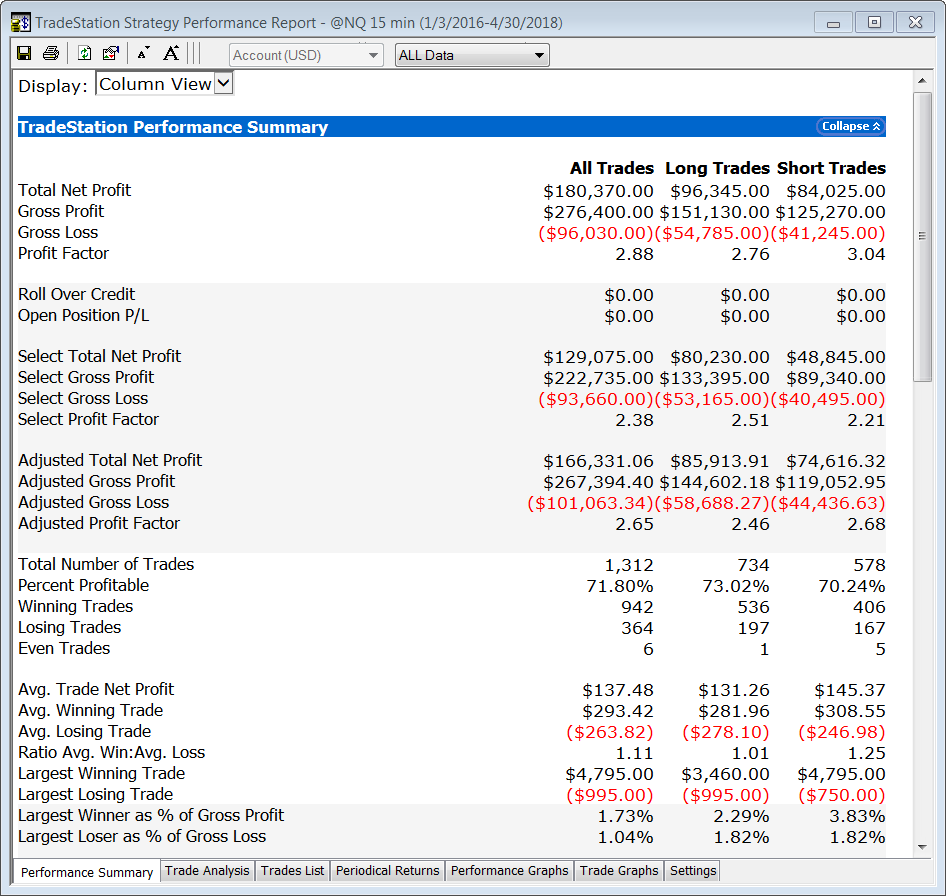The width and height of the screenshot is (946, 896).
Task: Click the Adjusted Profit Factor label
Action: coord(99,523)
